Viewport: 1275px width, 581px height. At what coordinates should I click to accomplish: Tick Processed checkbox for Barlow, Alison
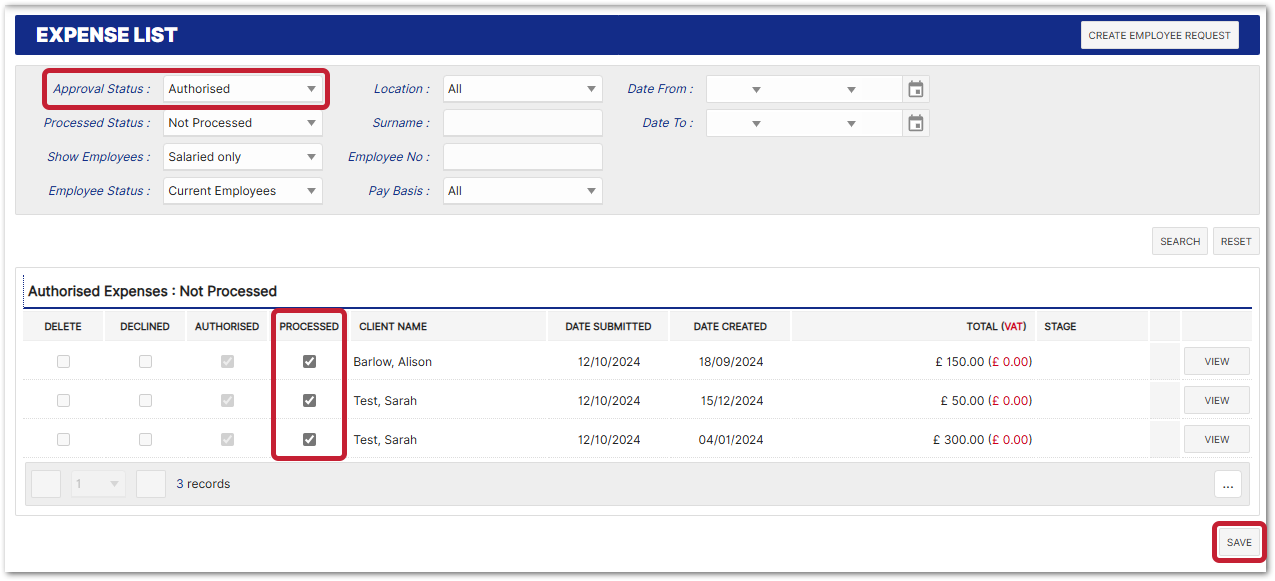[x=309, y=362]
